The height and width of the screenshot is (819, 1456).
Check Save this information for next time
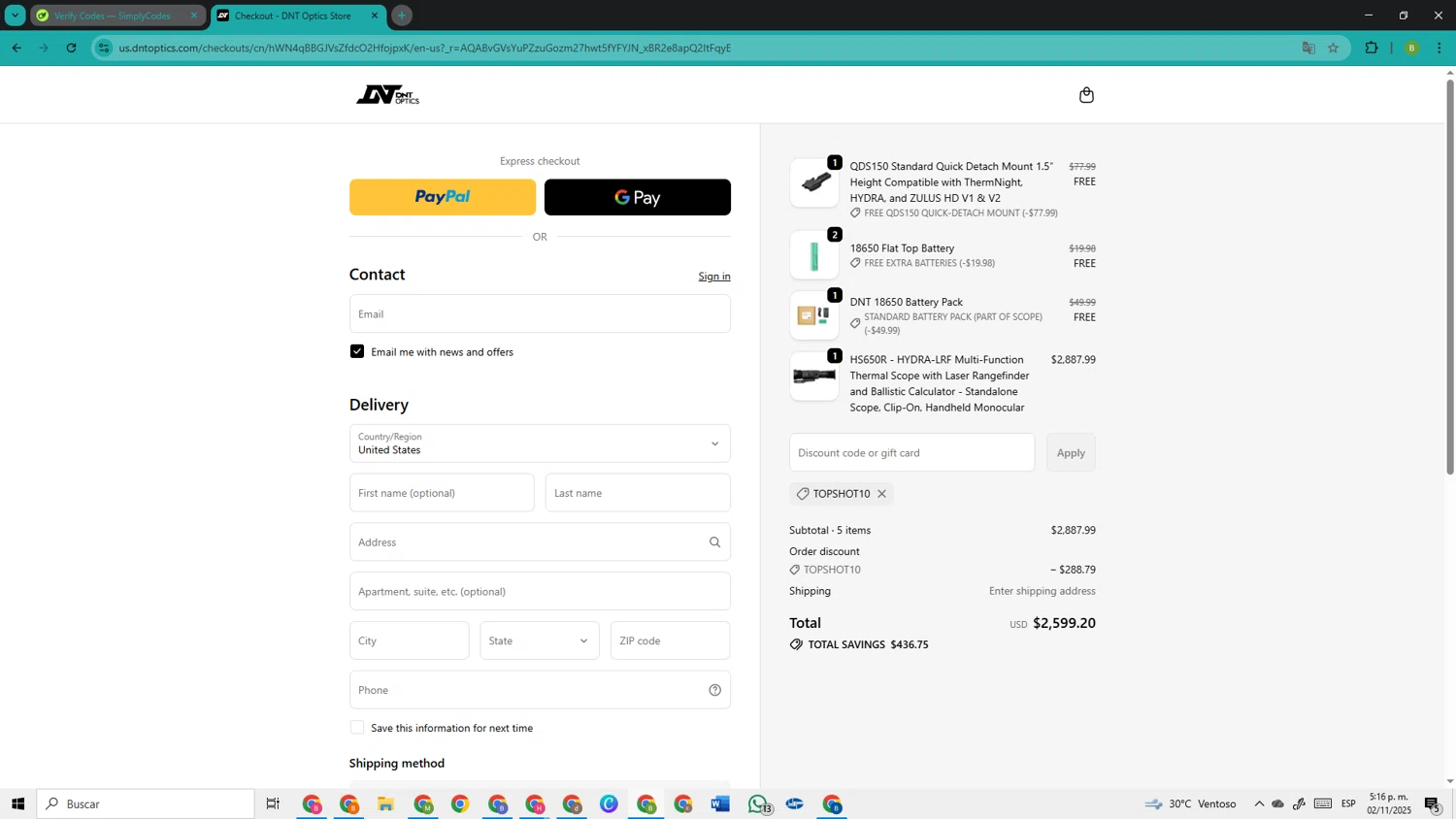(357, 728)
